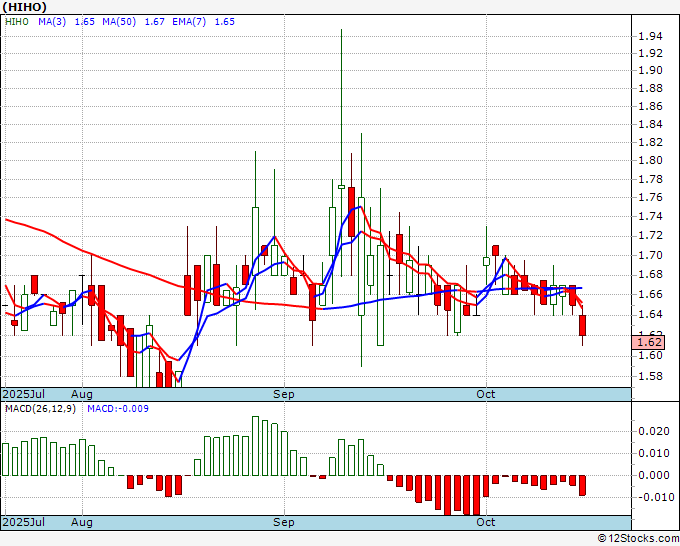Screen dimensions: 680x546
Task: Click the 0.020 MACD axis label
Action: tap(653, 431)
